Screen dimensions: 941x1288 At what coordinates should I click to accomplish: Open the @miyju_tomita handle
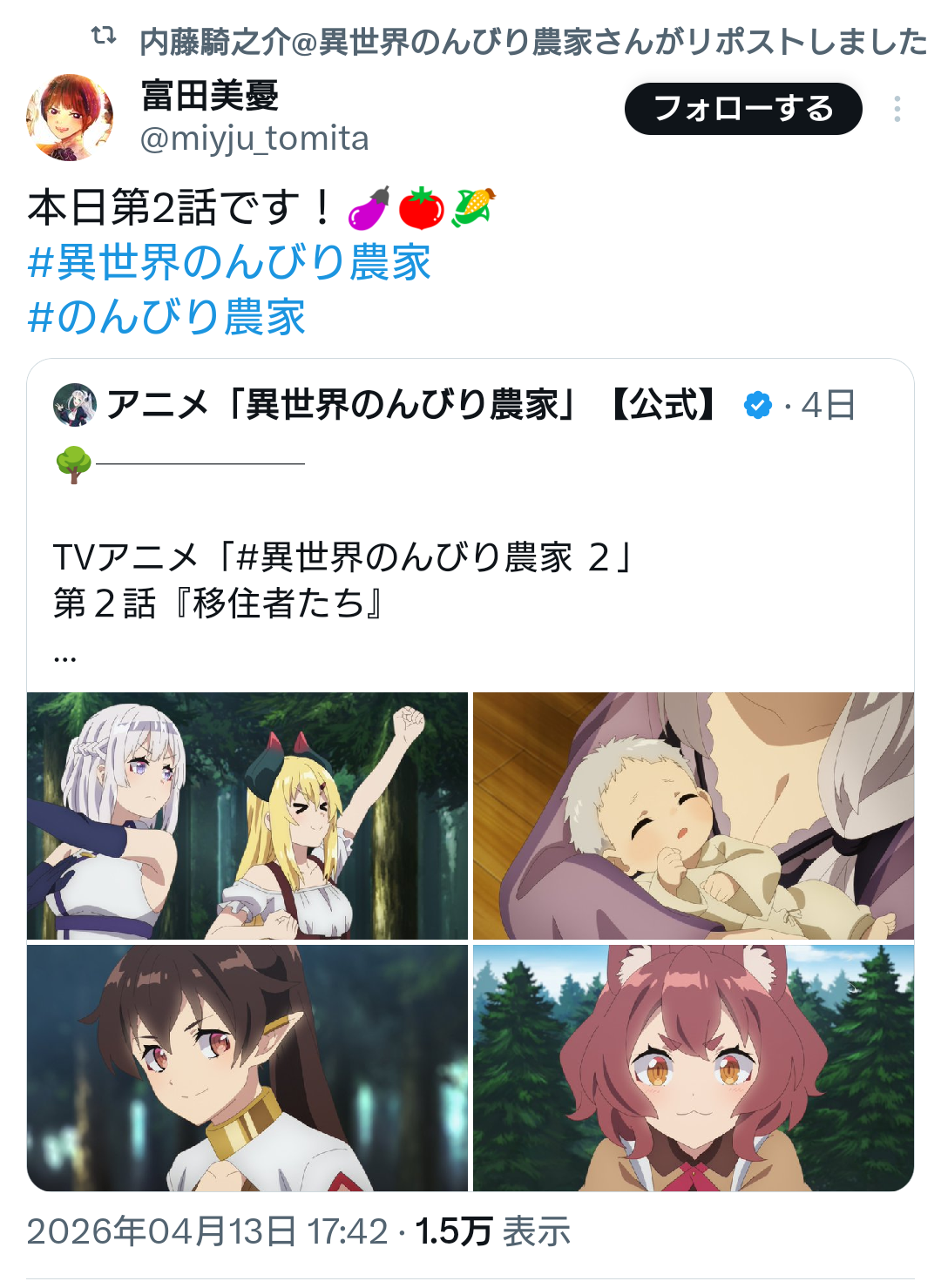click(254, 138)
